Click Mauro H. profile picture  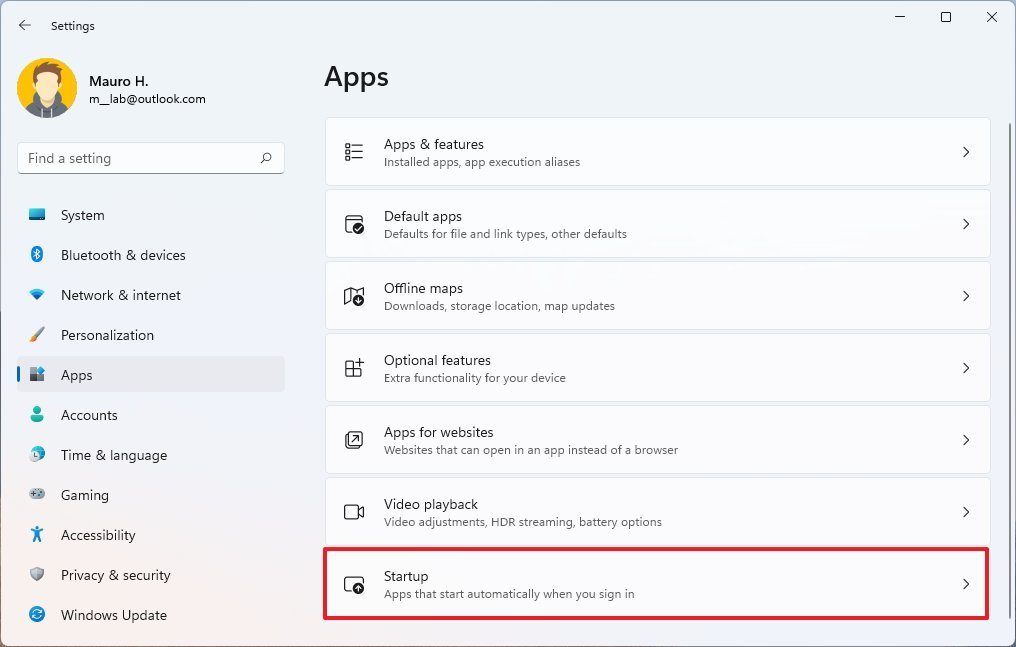click(47, 88)
